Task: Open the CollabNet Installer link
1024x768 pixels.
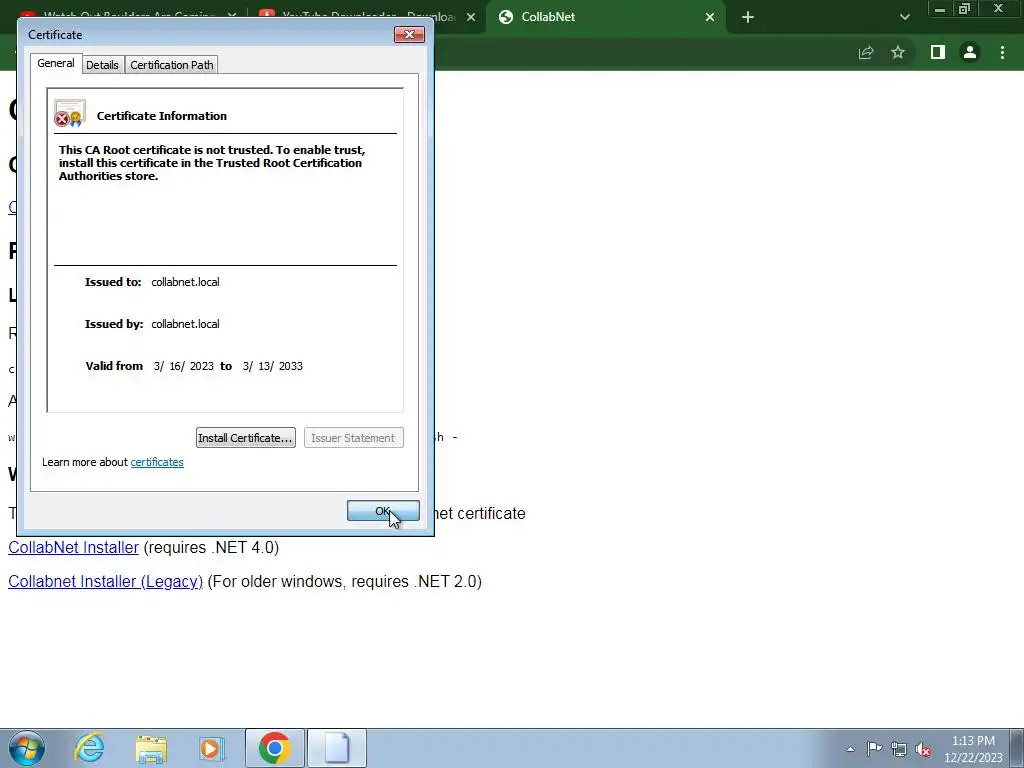Action: [x=73, y=547]
